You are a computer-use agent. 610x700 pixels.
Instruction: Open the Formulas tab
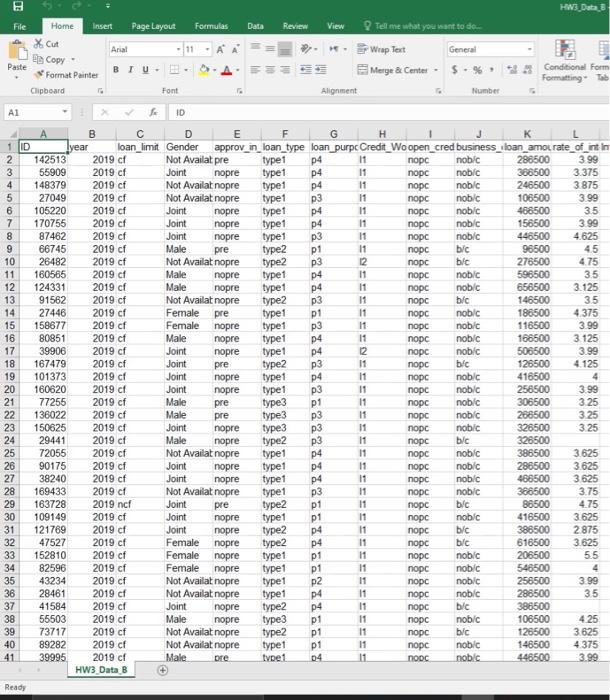point(211,26)
